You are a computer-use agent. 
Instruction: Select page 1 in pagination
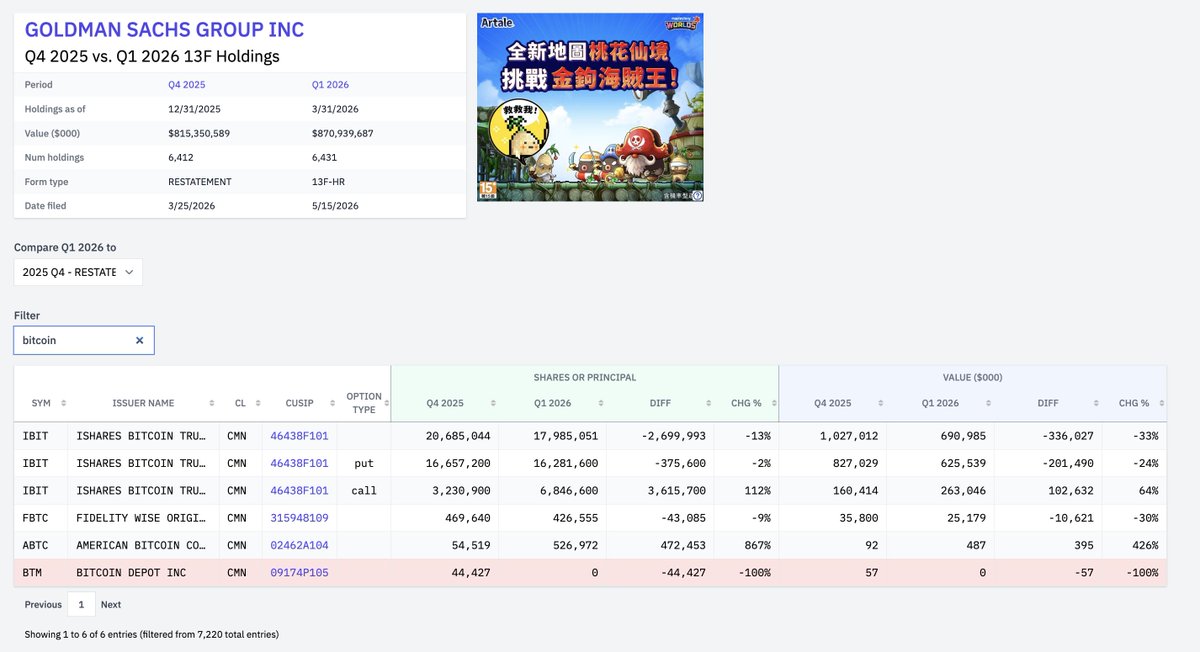tap(81, 604)
